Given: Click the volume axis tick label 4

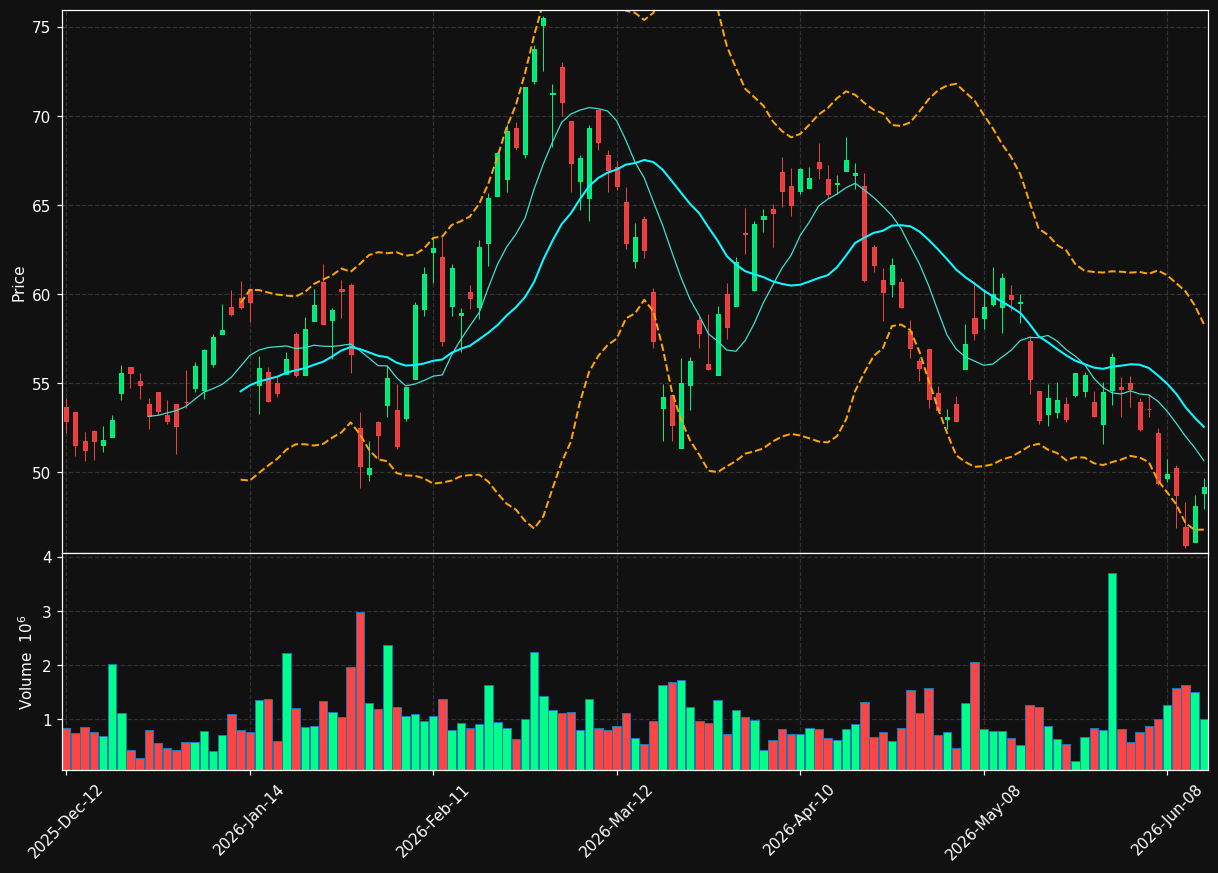Looking at the screenshot, I should click(x=47, y=558).
